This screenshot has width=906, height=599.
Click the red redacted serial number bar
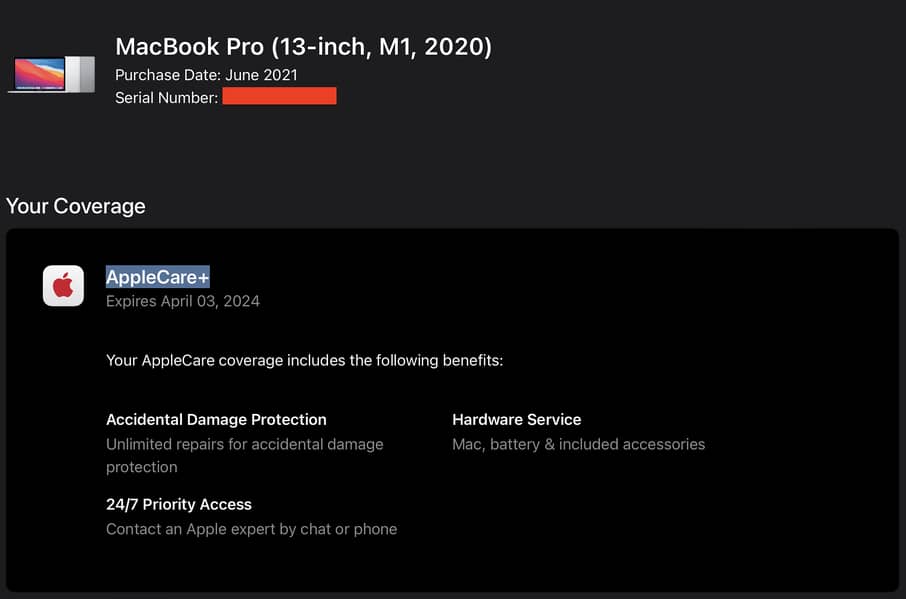279,96
